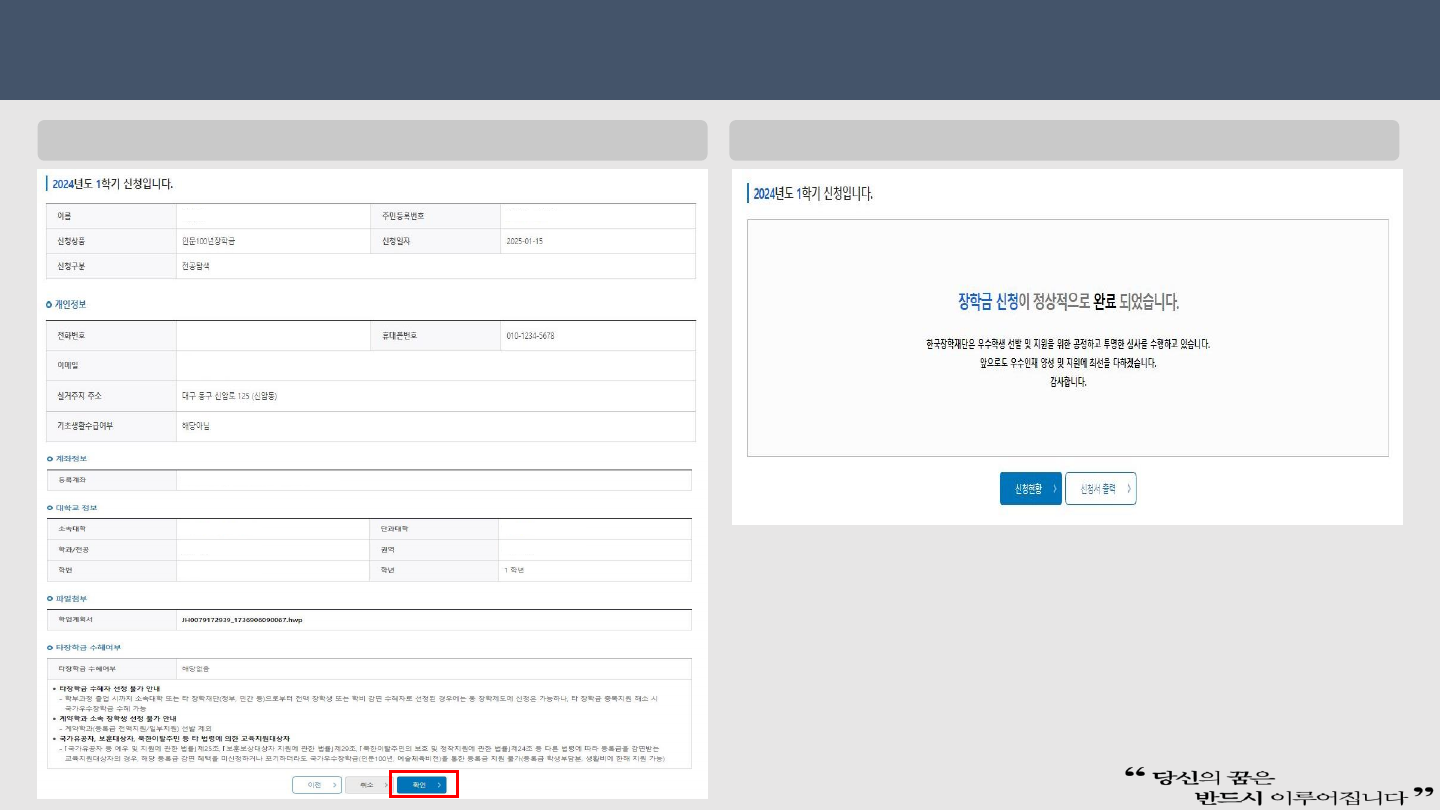
Task: Open the attached .hwp study plan file
Action: click(x=241, y=620)
